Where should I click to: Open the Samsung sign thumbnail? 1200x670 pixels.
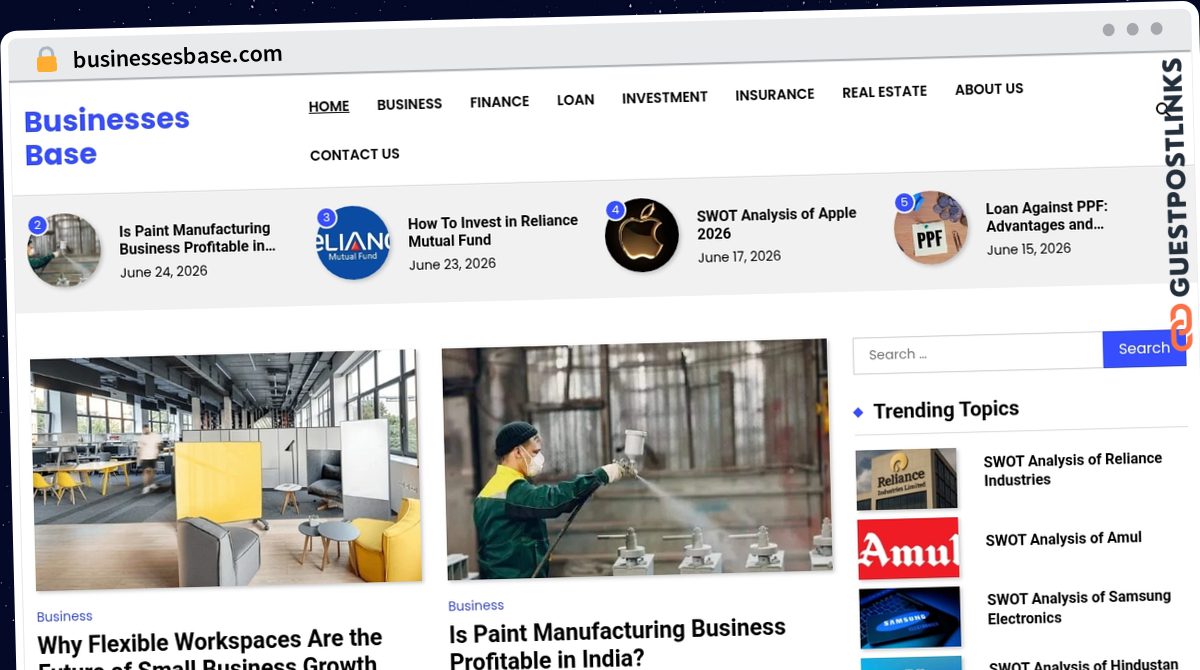point(910,617)
